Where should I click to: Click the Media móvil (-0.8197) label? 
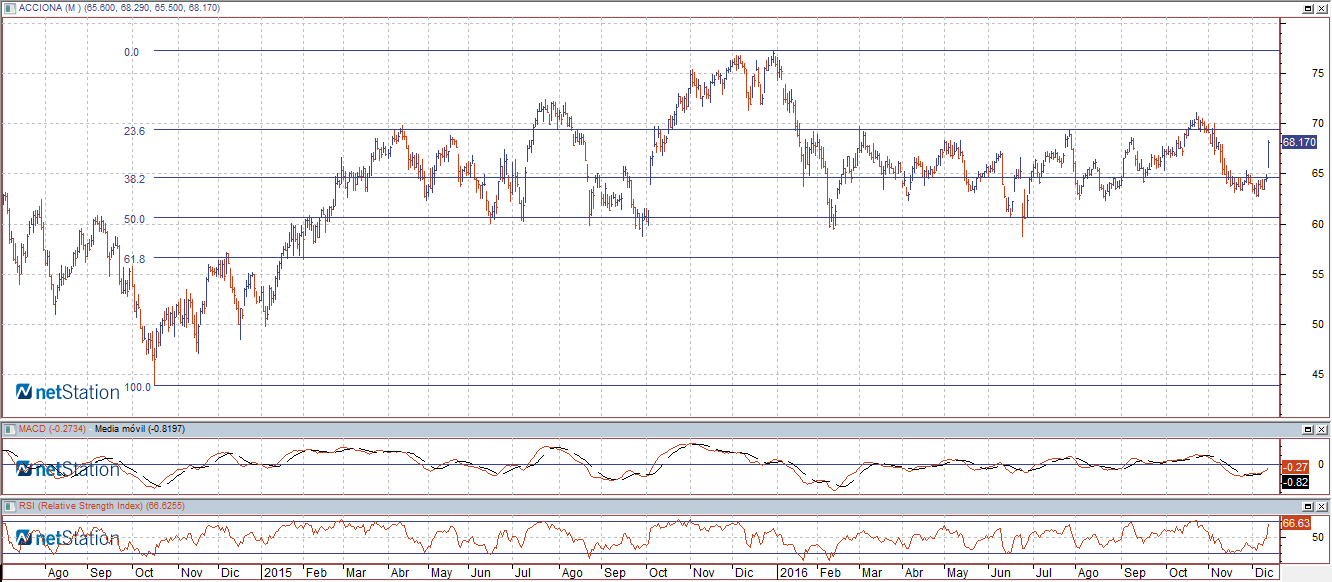point(139,429)
